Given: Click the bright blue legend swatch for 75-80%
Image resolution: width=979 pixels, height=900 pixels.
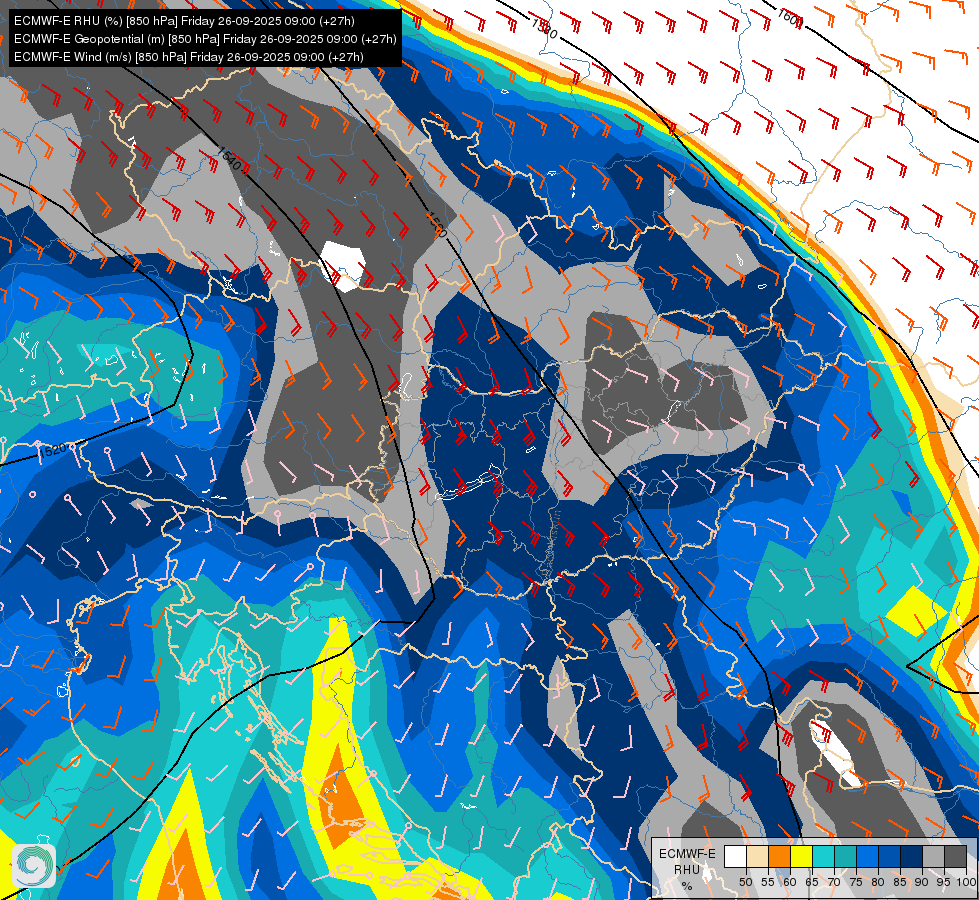Looking at the screenshot, I should (867, 856).
